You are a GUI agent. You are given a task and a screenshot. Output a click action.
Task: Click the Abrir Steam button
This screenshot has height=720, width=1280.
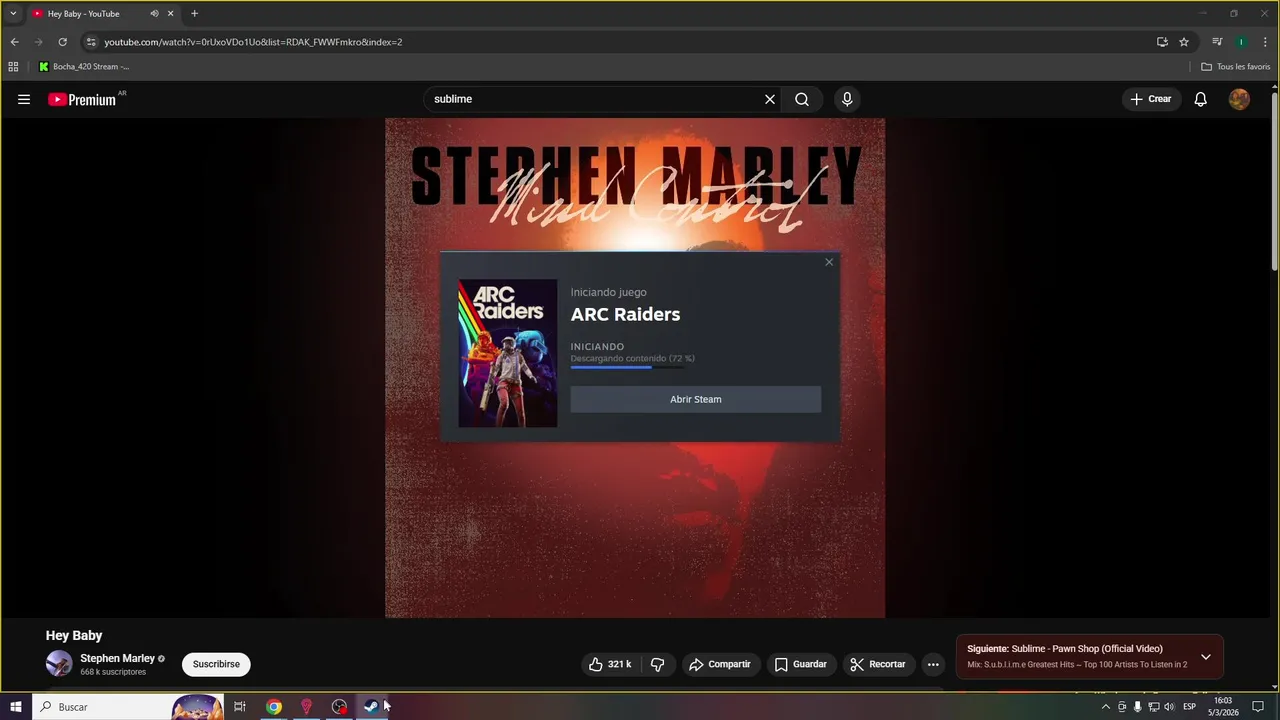[696, 399]
